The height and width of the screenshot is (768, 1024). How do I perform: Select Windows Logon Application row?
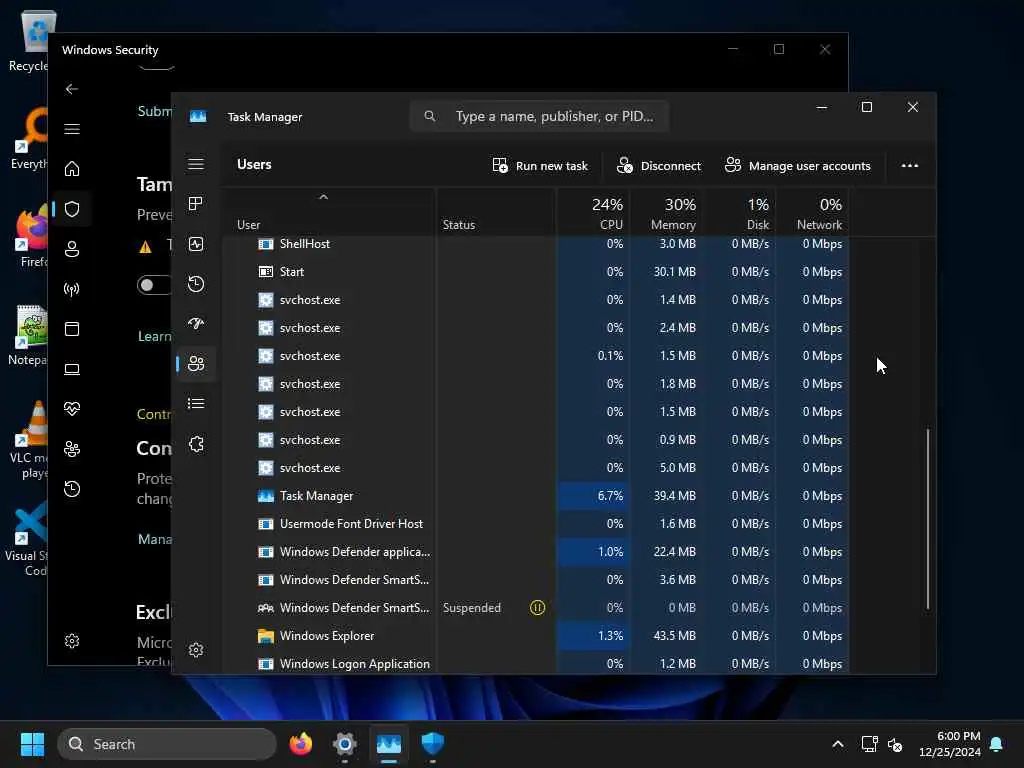536,664
